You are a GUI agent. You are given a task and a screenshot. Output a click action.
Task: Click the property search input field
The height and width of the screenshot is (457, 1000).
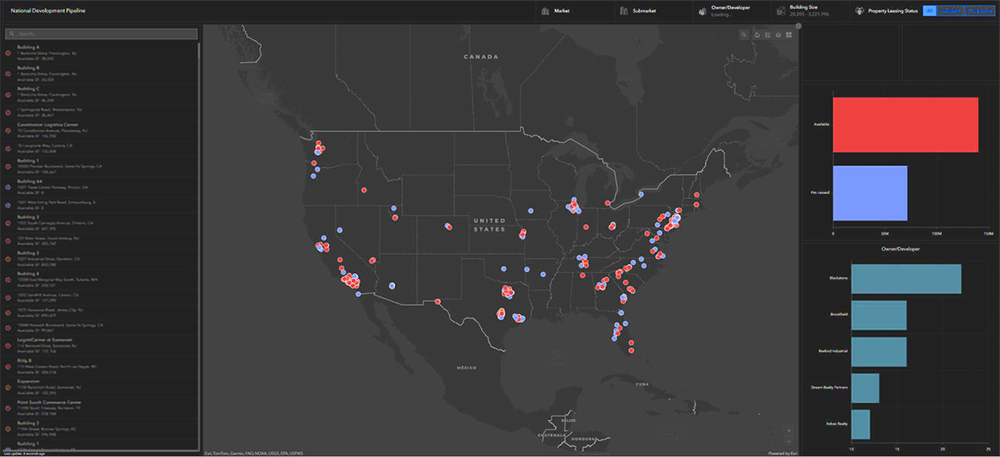102,34
